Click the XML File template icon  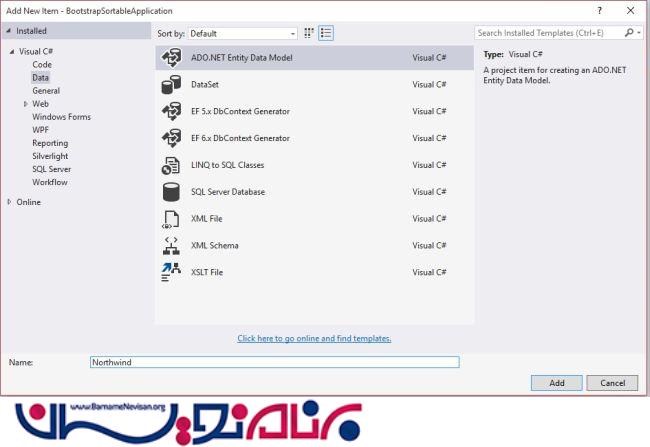tap(170, 219)
